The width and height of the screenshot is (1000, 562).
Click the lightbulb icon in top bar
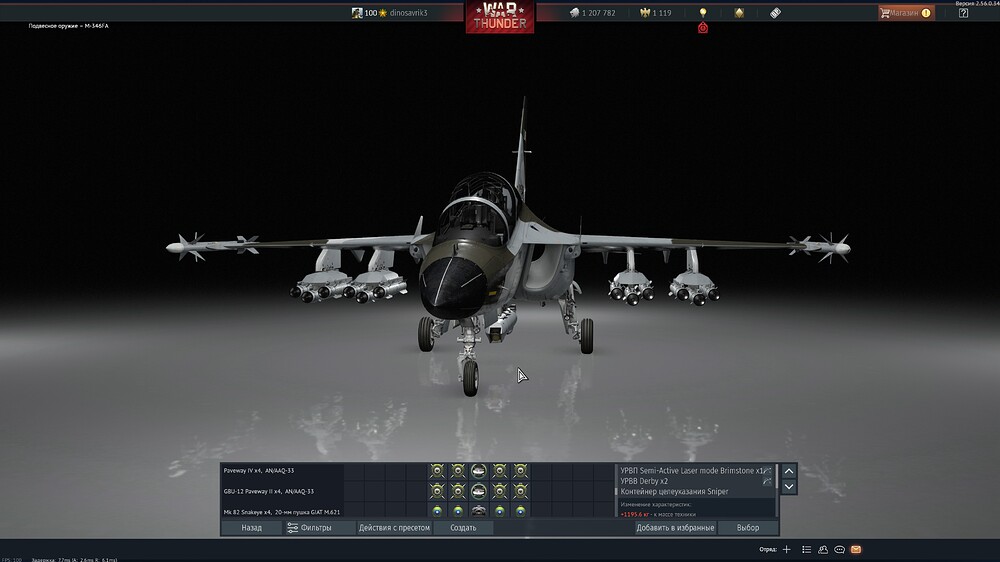coord(703,13)
